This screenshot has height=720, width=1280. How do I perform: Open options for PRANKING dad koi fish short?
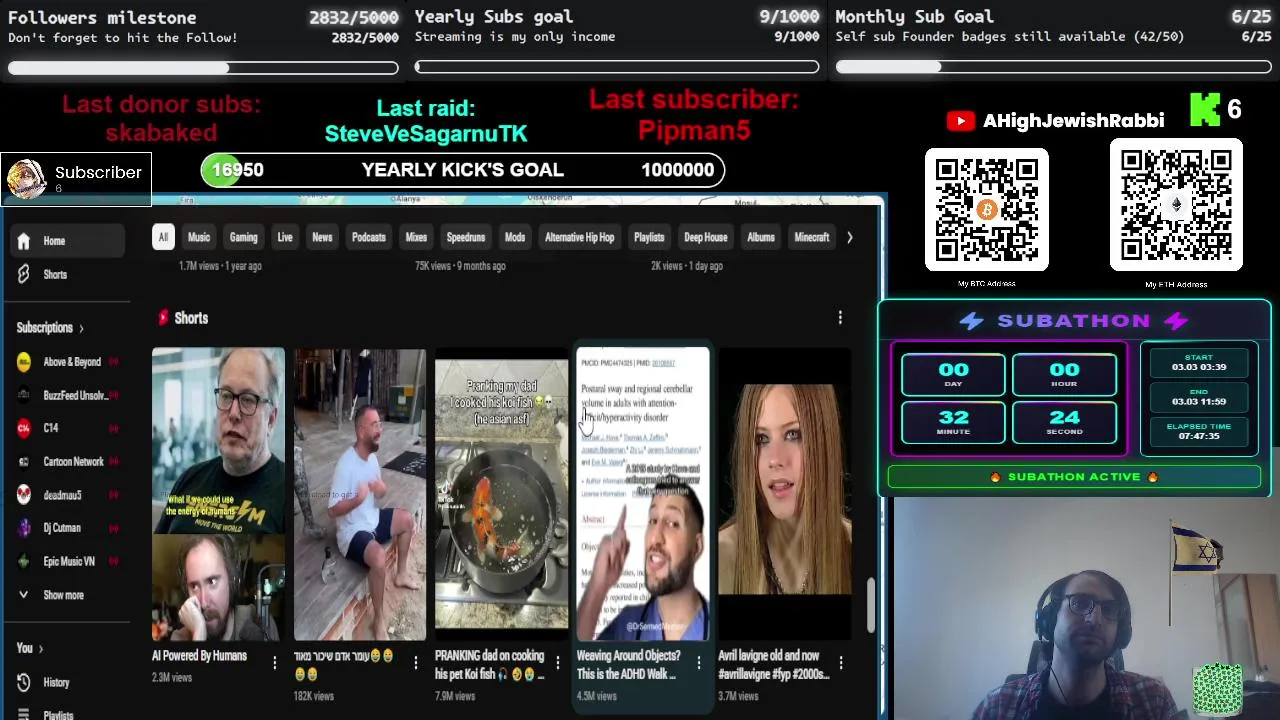tap(557, 661)
